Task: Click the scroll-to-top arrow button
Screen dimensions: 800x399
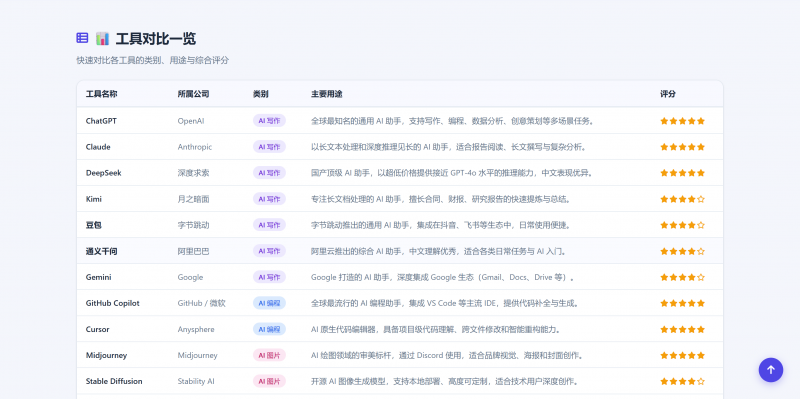Action: [770, 370]
